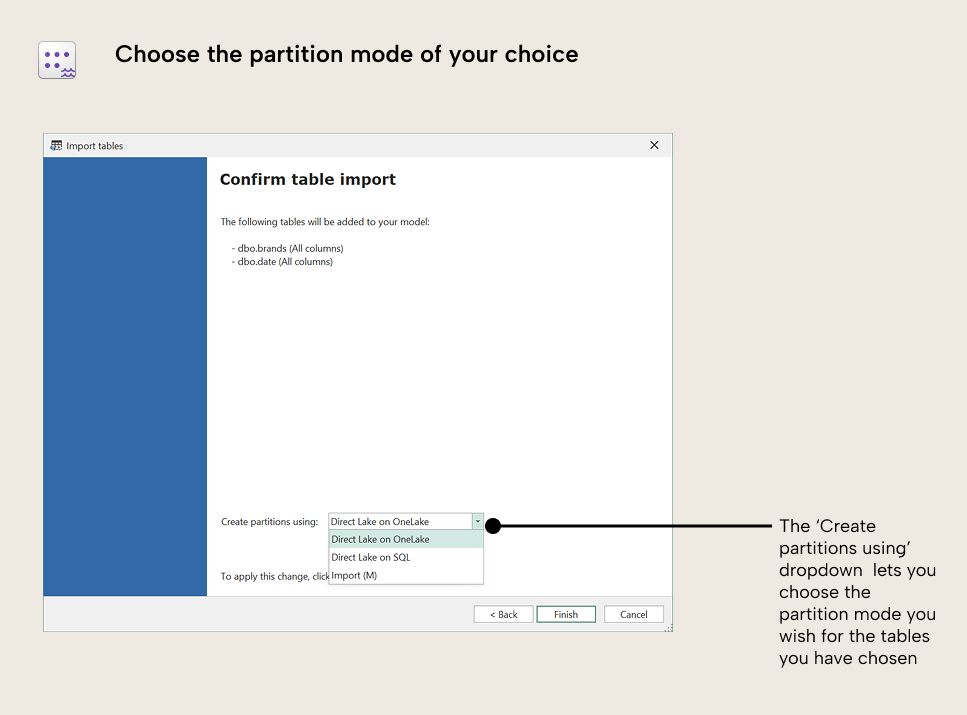
Task: Click the table icon before 'Import tables' text
Action: pyautogui.click(x=56, y=145)
